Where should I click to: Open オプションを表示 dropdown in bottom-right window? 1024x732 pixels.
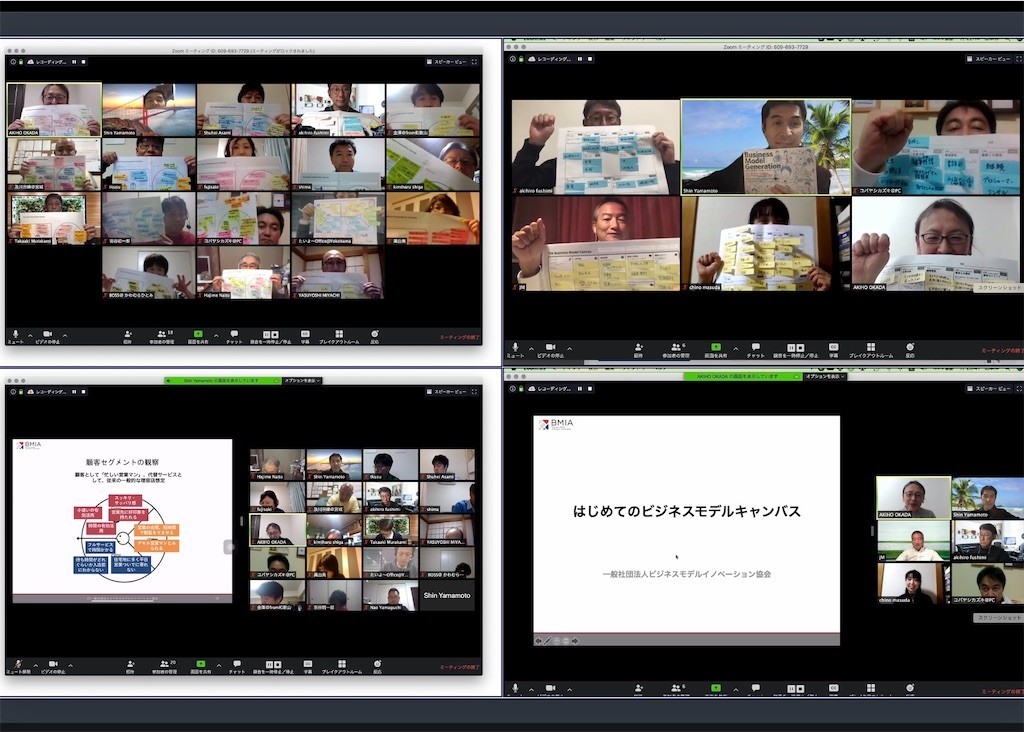(x=825, y=376)
